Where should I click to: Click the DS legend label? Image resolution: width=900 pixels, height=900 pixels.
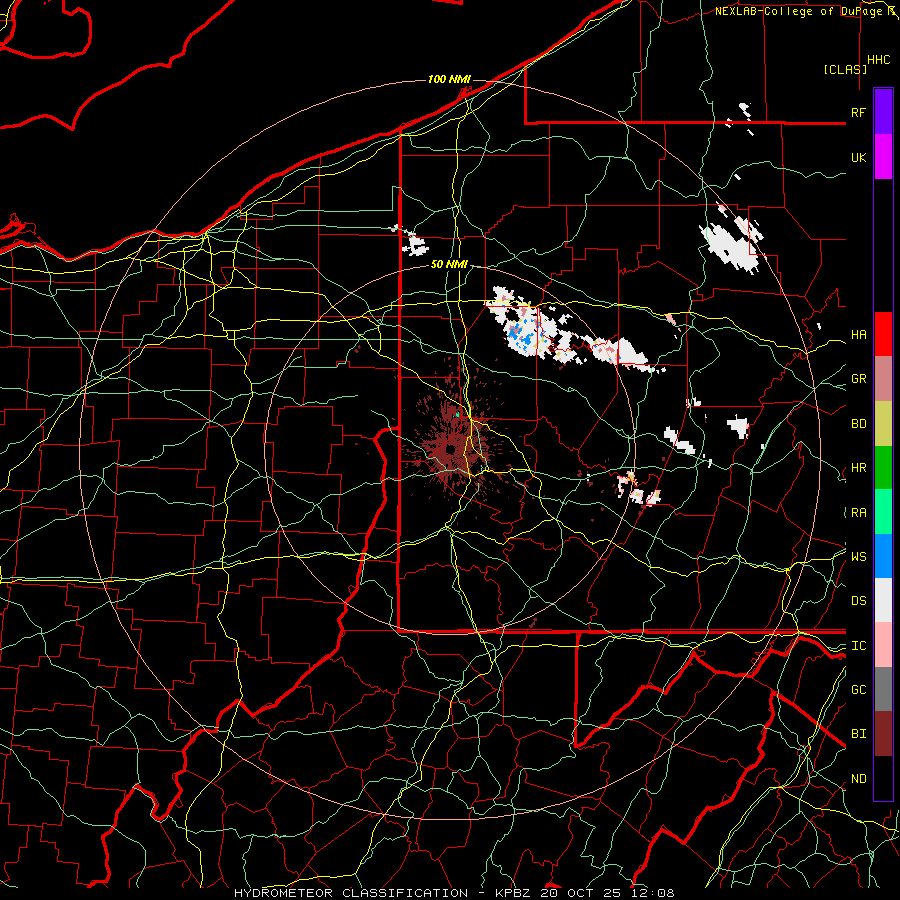pos(858,601)
